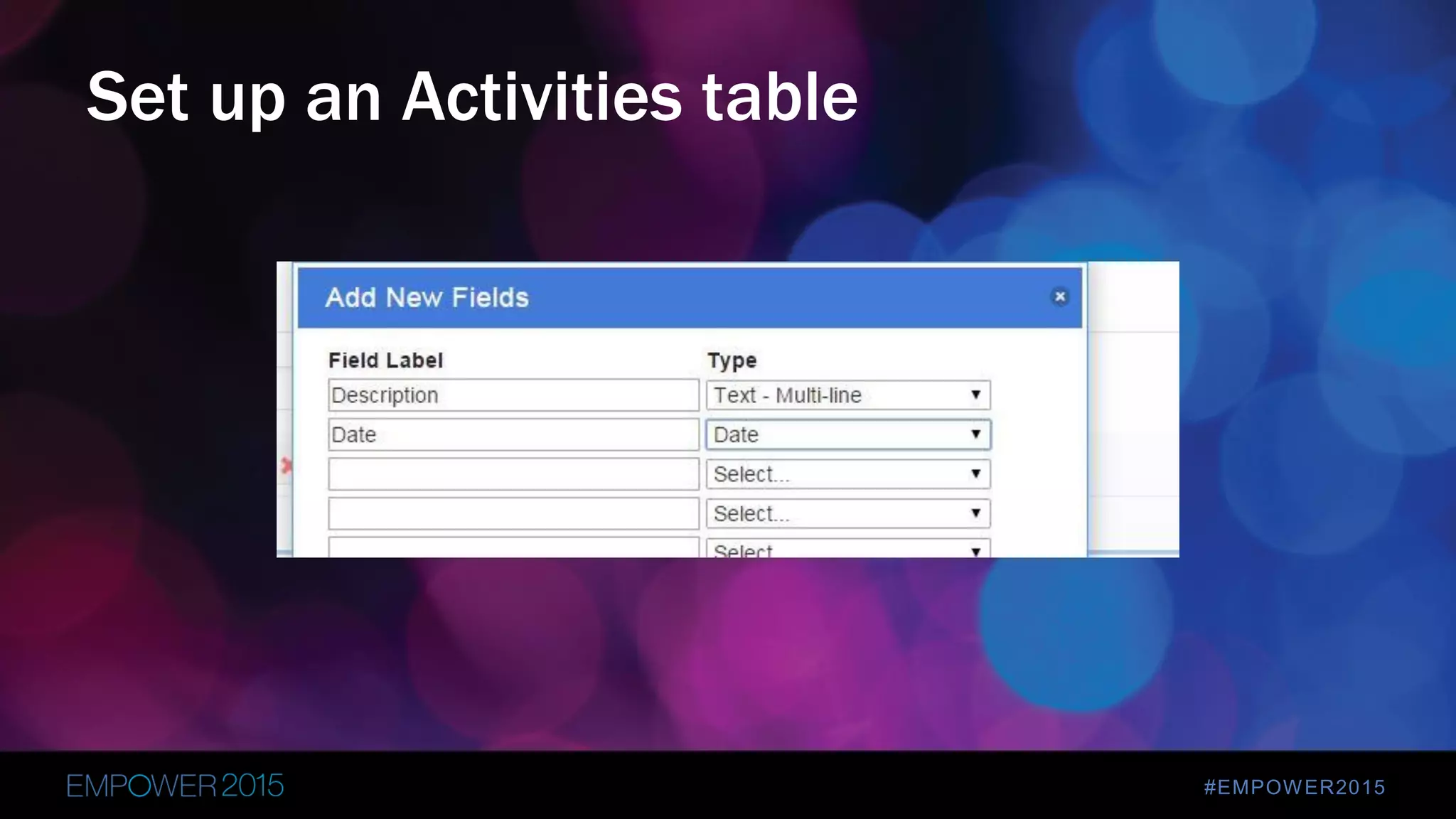The width and height of the screenshot is (1456, 819).
Task: Click the Add New Fields title text
Action: tap(427, 298)
